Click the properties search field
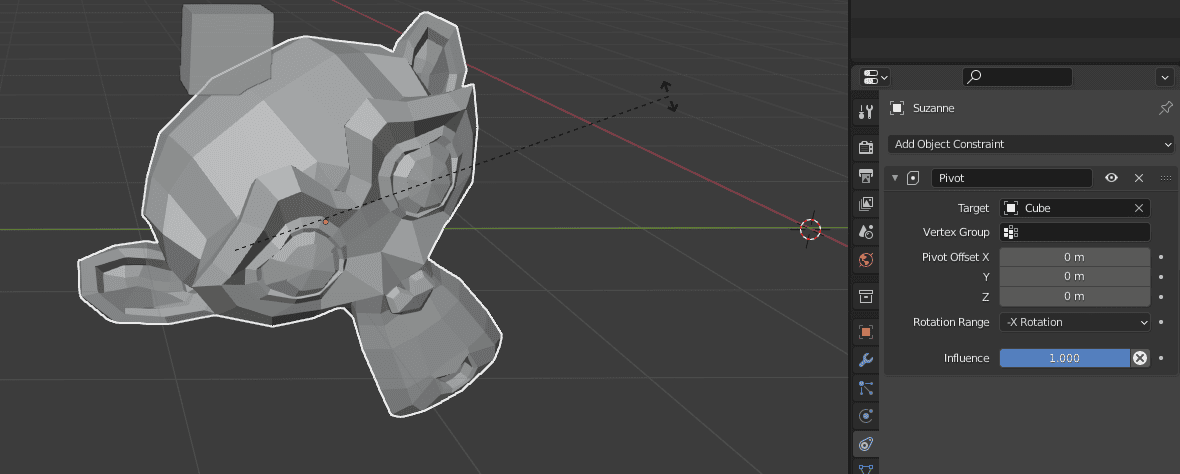Screen dimensions: 1180x474 [x=1017, y=77]
